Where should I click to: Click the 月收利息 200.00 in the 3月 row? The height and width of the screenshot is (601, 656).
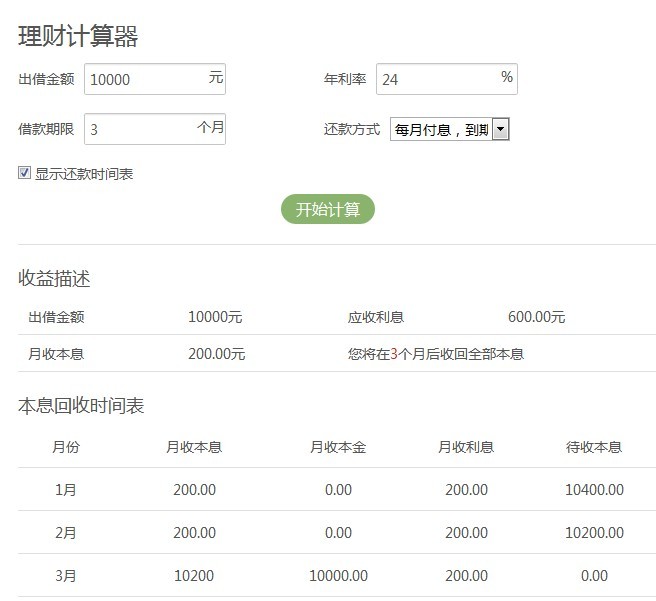tap(466, 576)
